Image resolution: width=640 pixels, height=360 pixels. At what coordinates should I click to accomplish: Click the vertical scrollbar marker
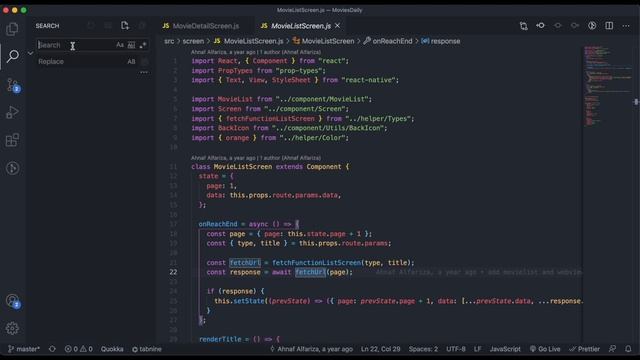point(636,102)
